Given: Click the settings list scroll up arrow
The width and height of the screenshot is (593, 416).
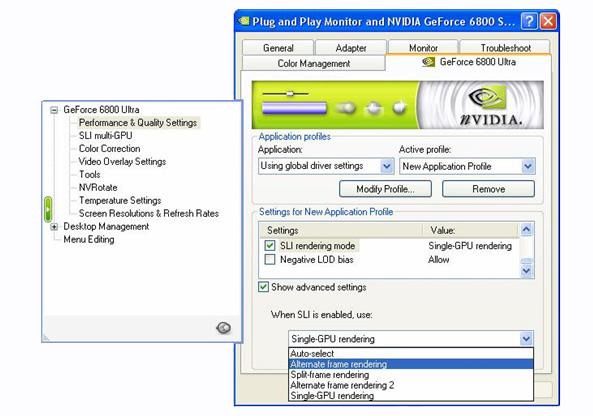Looking at the screenshot, I should pos(526,229).
